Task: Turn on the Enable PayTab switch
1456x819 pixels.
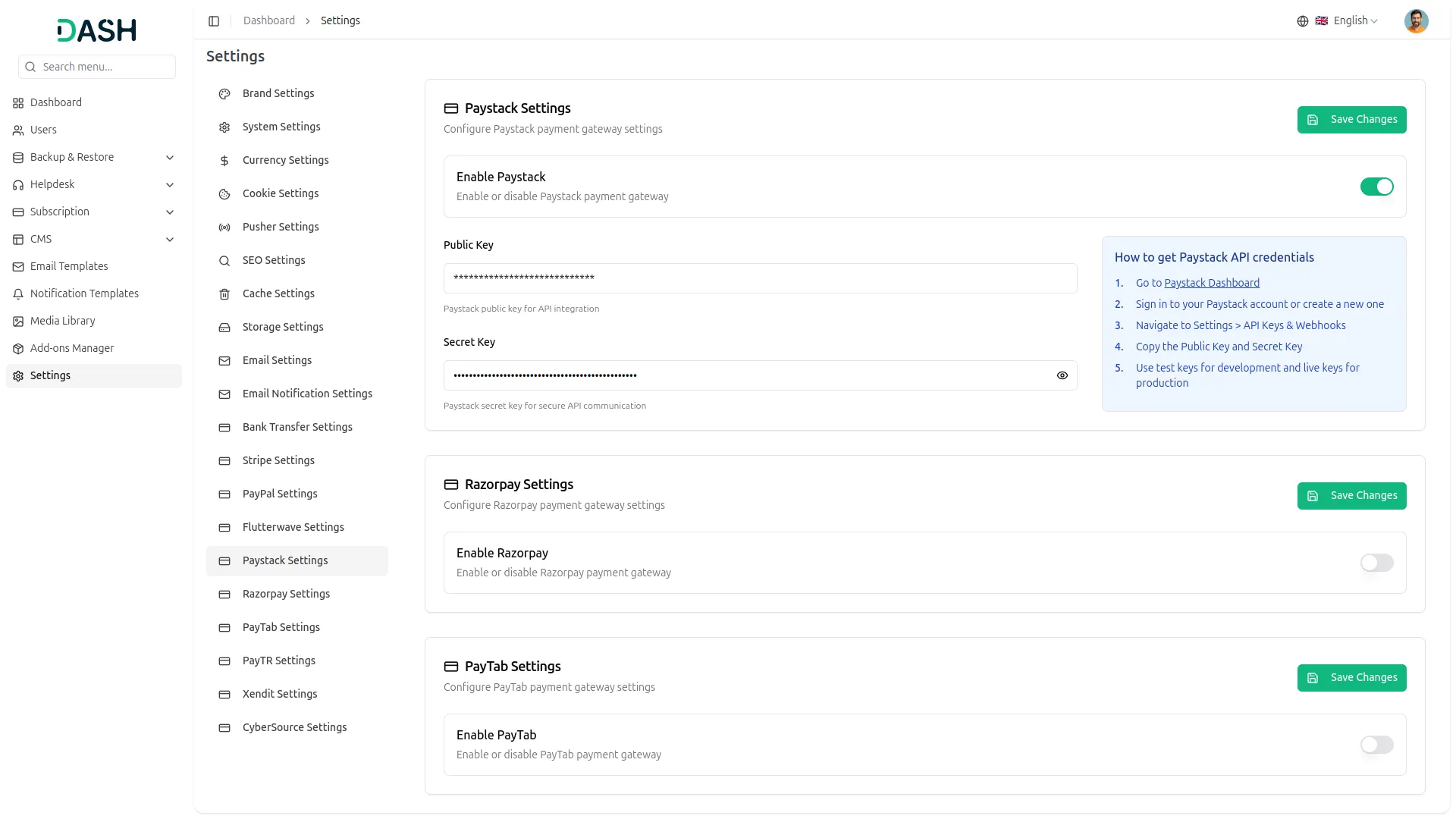Action: (1376, 745)
